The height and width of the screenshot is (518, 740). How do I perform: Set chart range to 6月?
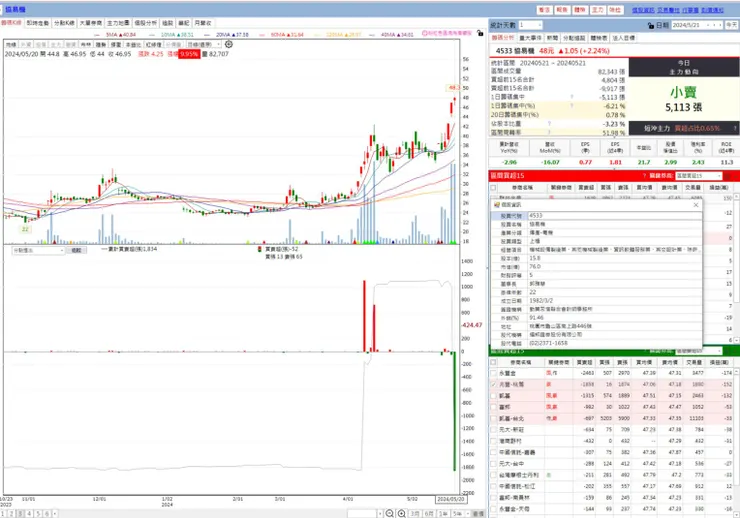pos(429,514)
